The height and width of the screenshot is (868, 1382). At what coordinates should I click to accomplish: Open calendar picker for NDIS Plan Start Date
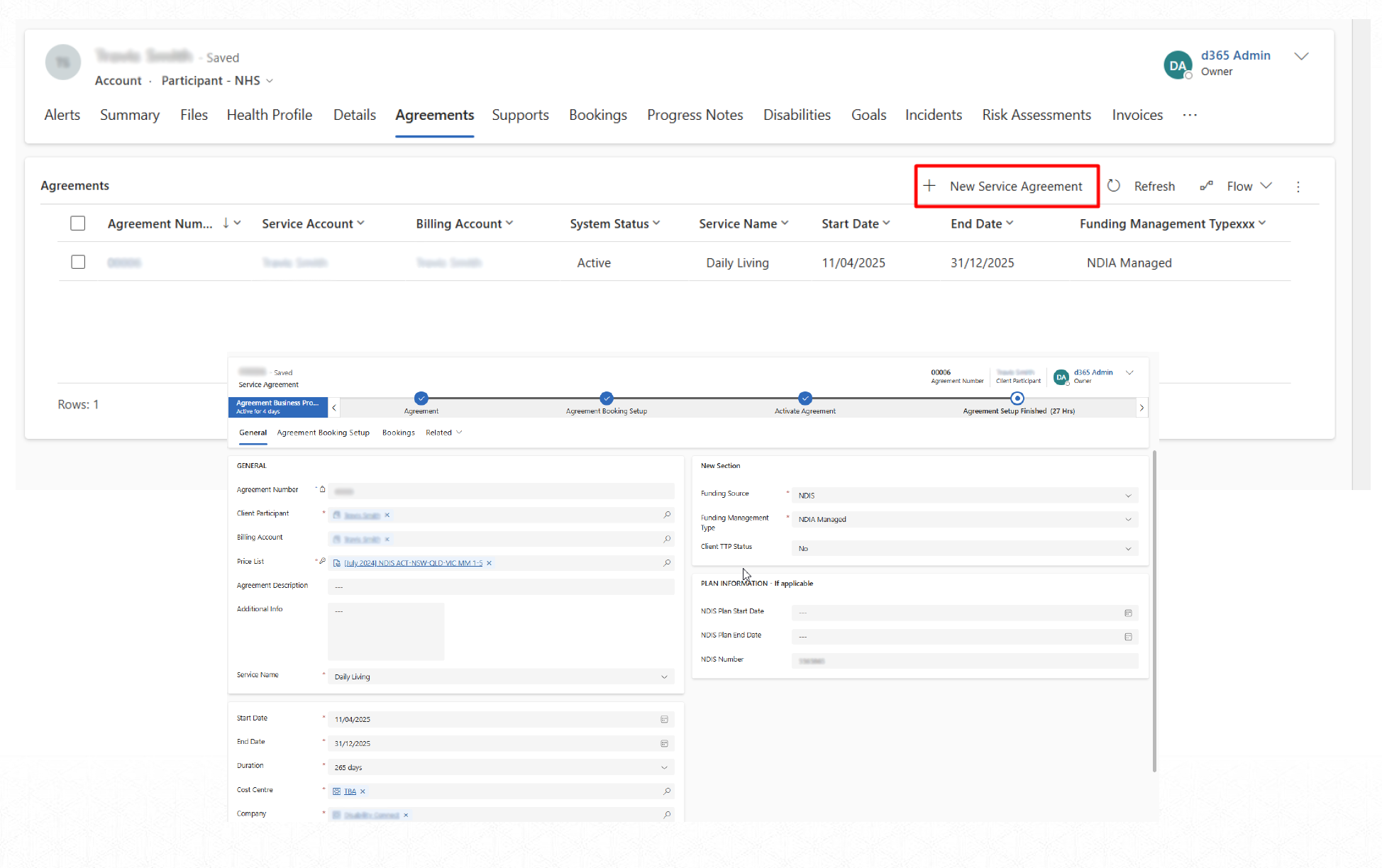click(1128, 613)
